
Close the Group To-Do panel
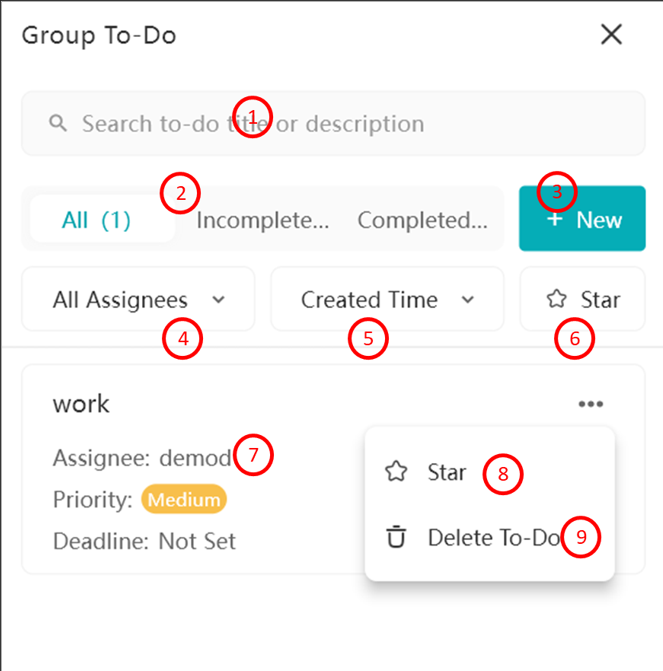click(611, 34)
